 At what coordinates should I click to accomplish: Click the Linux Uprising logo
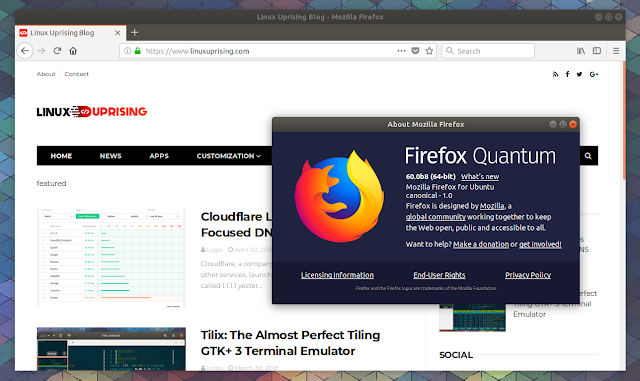click(x=92, y=111)
